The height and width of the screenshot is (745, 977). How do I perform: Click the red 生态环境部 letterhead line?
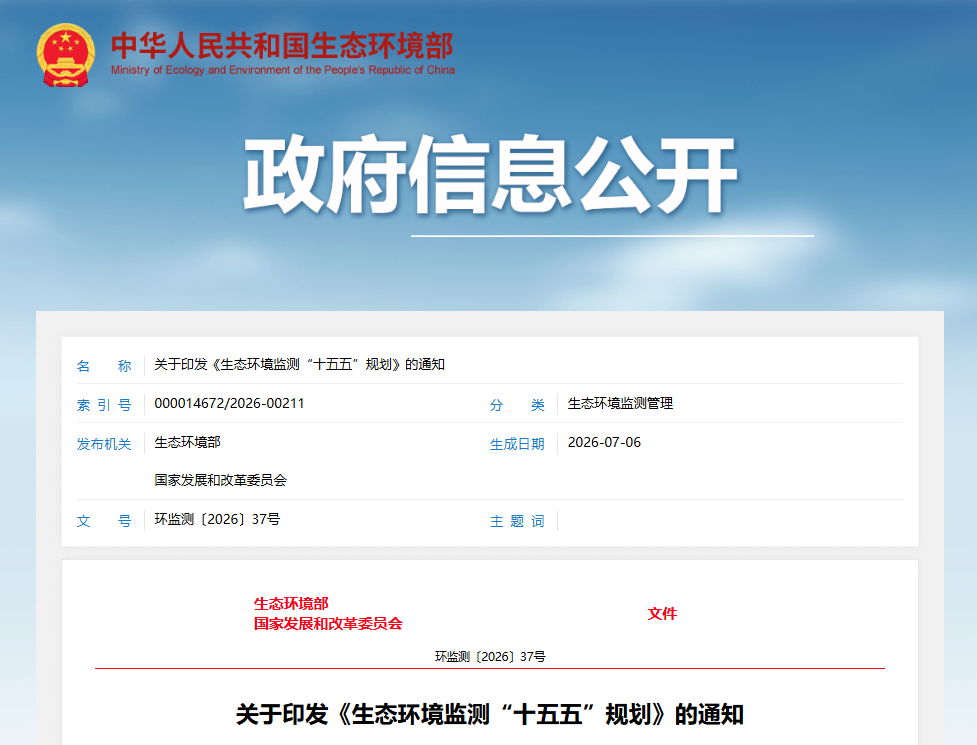[x=291, y=604]
